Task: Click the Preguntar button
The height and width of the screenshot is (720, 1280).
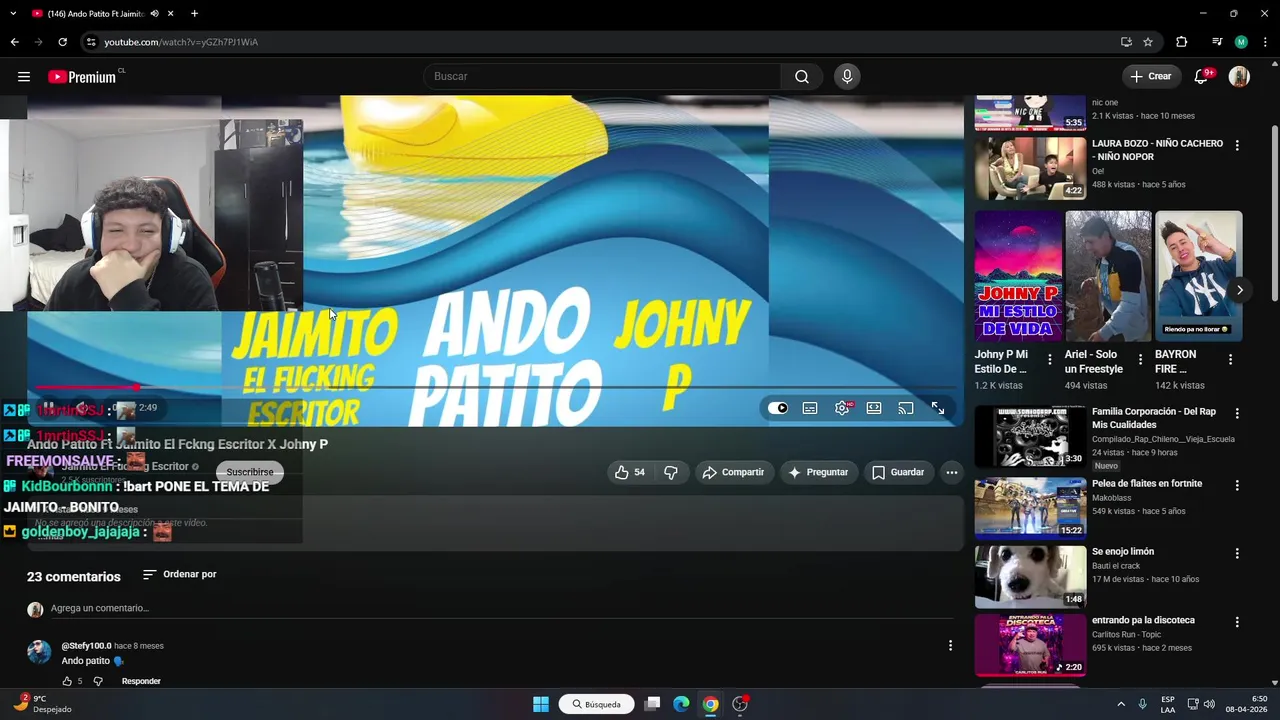Action: click(x=818, y=472)
